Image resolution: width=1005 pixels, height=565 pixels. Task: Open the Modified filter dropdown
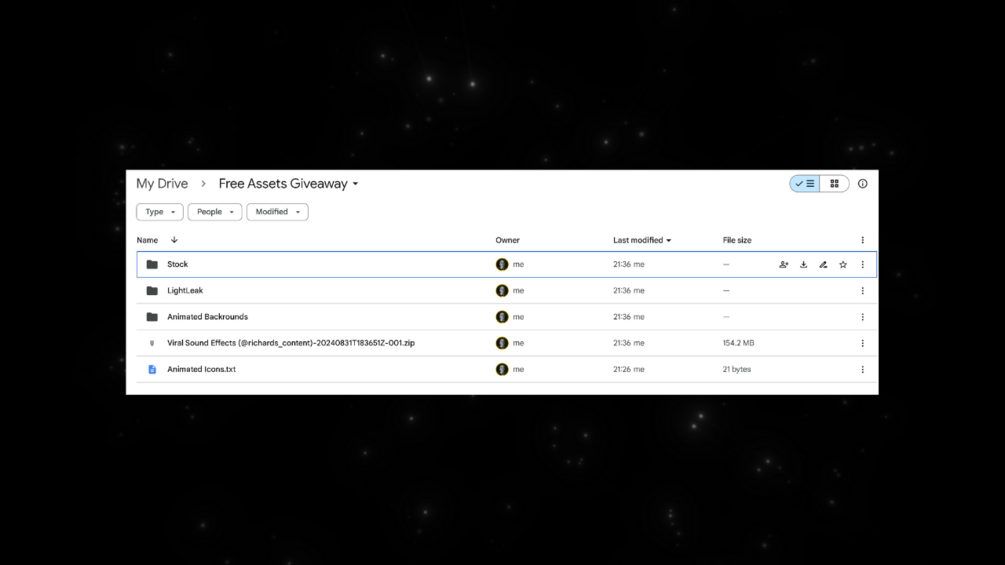point(277,212)
